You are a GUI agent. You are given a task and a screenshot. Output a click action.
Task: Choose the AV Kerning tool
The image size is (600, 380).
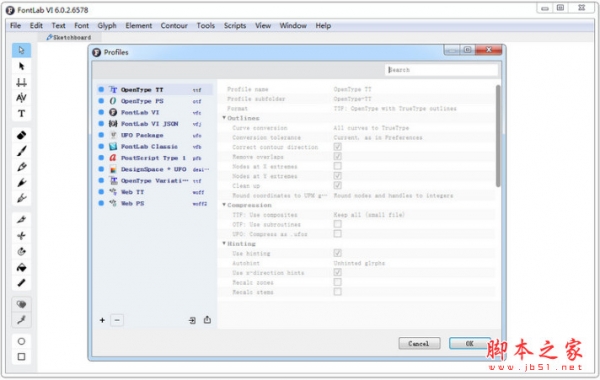pos(21,98)
